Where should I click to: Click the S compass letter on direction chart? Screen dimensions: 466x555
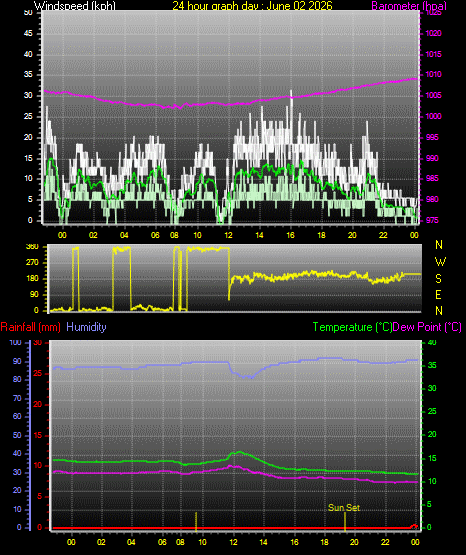pyautogui.click(x=438, y=279)
